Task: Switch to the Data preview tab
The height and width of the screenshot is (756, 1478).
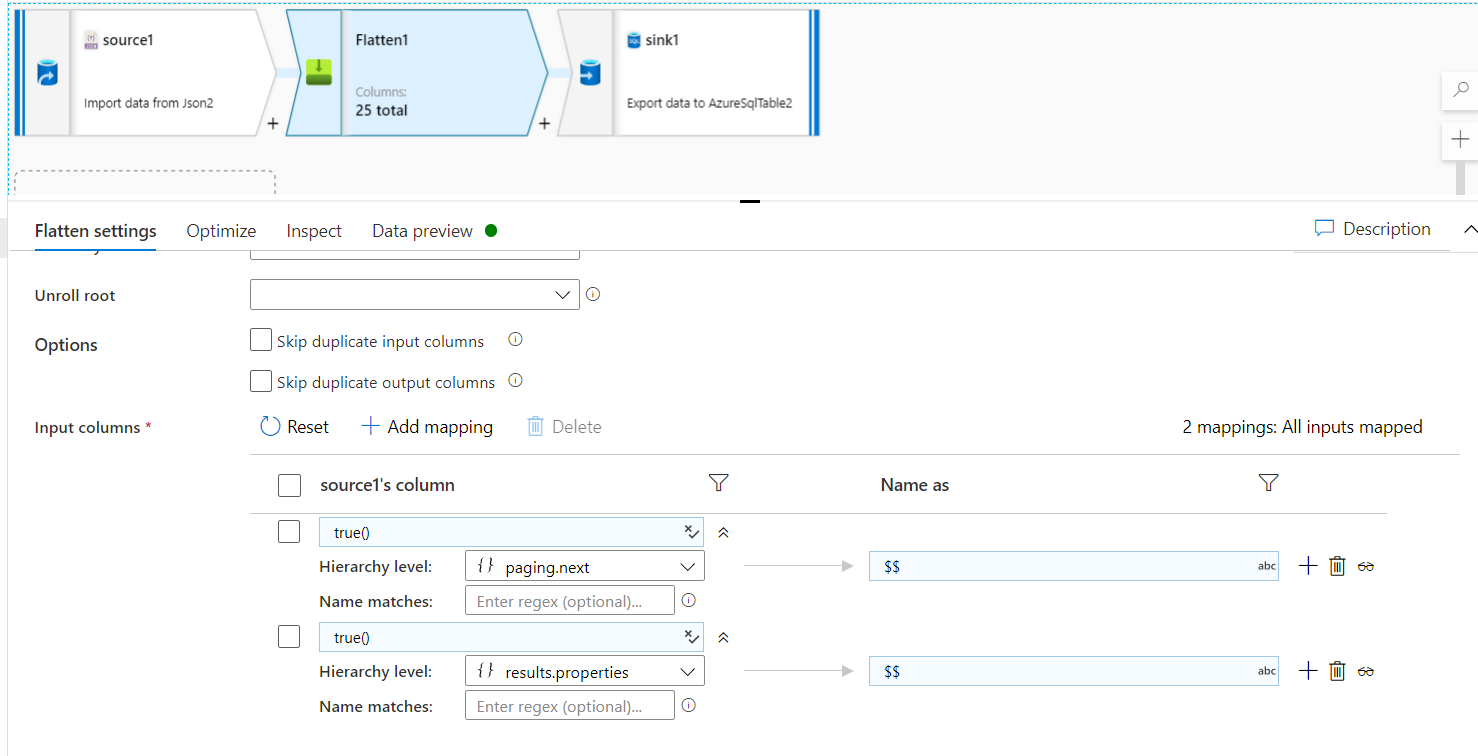Action: [421, 230]
